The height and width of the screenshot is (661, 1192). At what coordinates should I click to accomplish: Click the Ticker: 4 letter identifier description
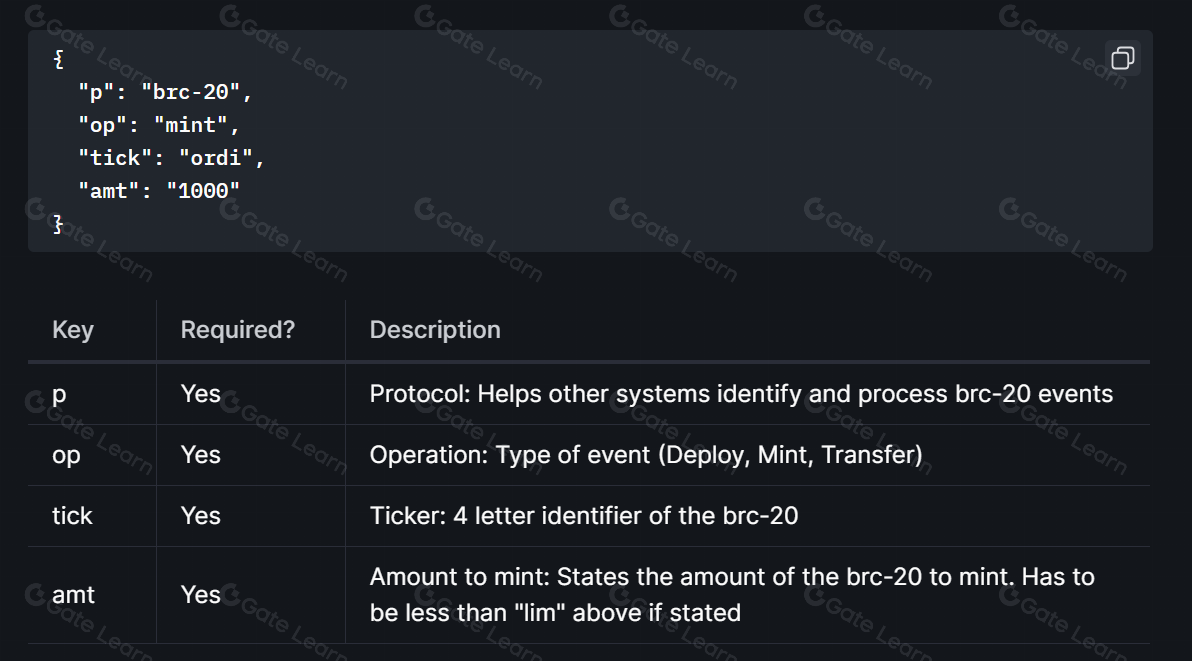(x=584, y=516)
